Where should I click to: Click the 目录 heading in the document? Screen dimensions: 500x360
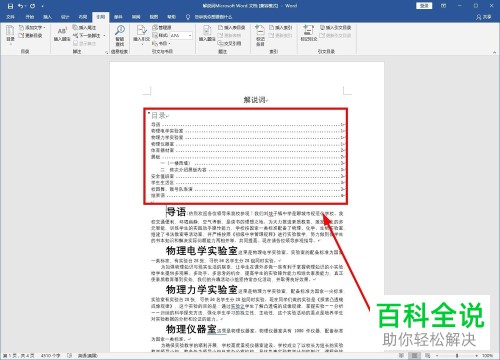pyautogui.click(x=159, y=115)
